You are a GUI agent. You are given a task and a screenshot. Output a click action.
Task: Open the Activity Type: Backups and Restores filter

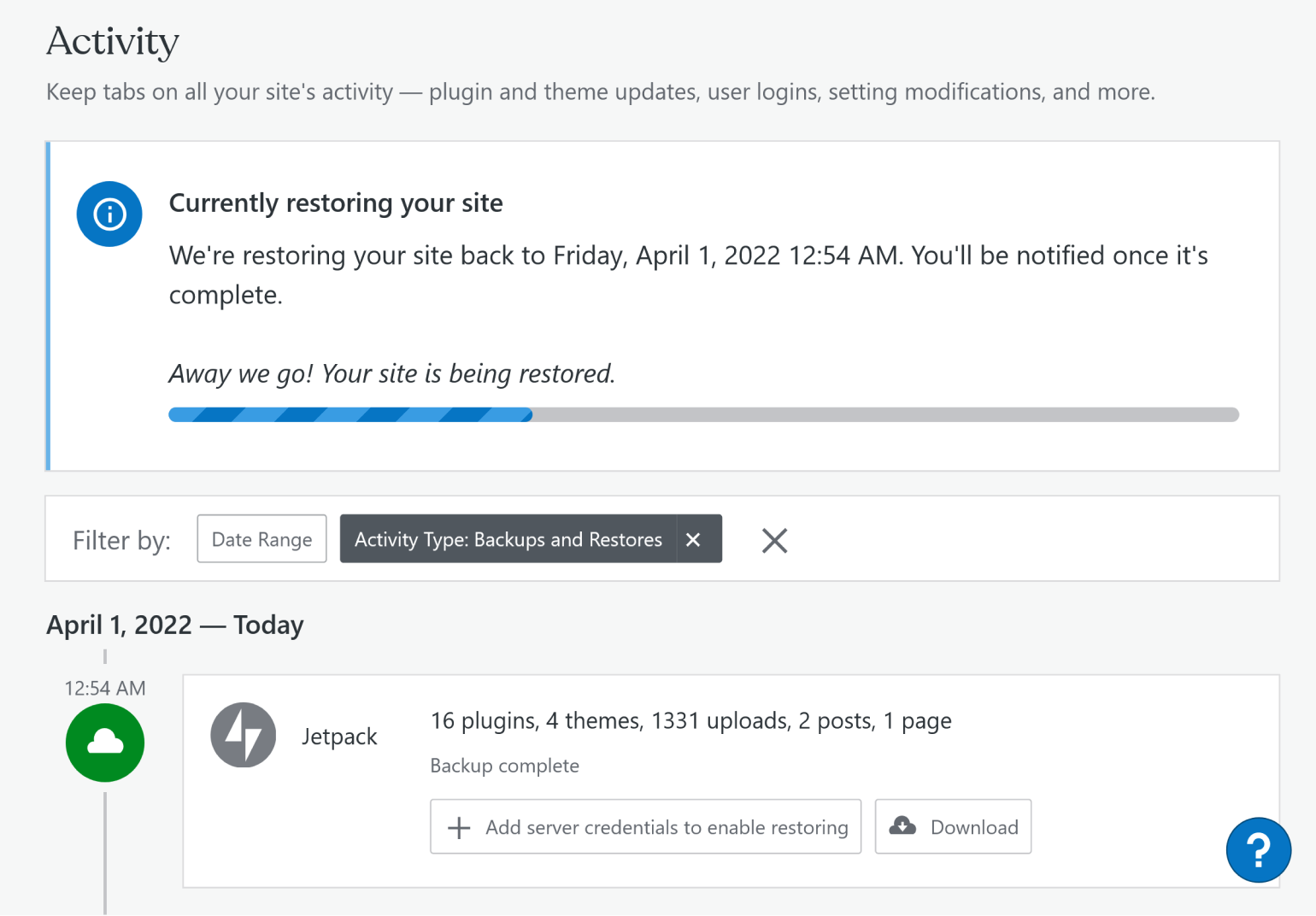[x=508, y=539]
